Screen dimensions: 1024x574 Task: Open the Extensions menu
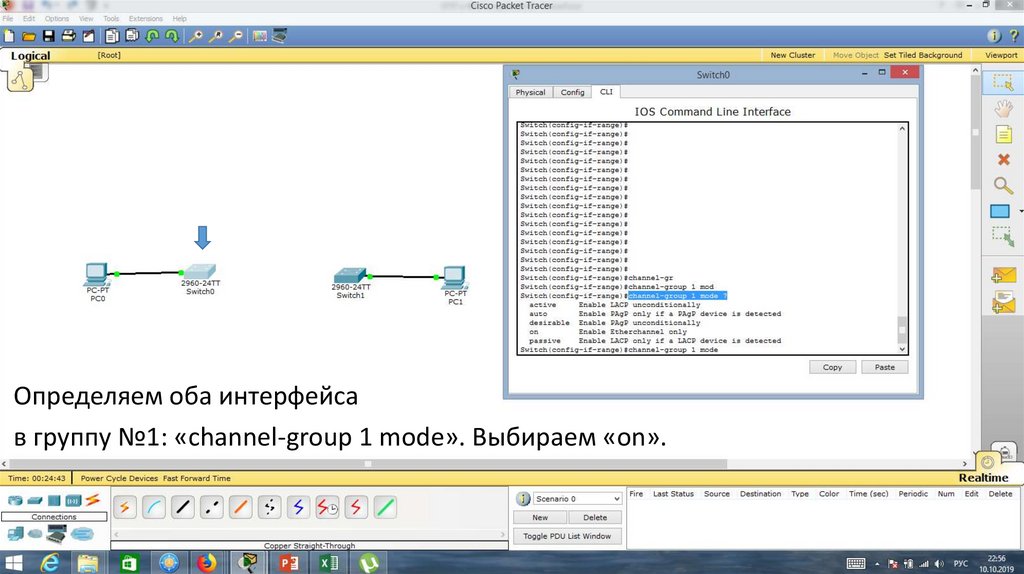[146, 18]
